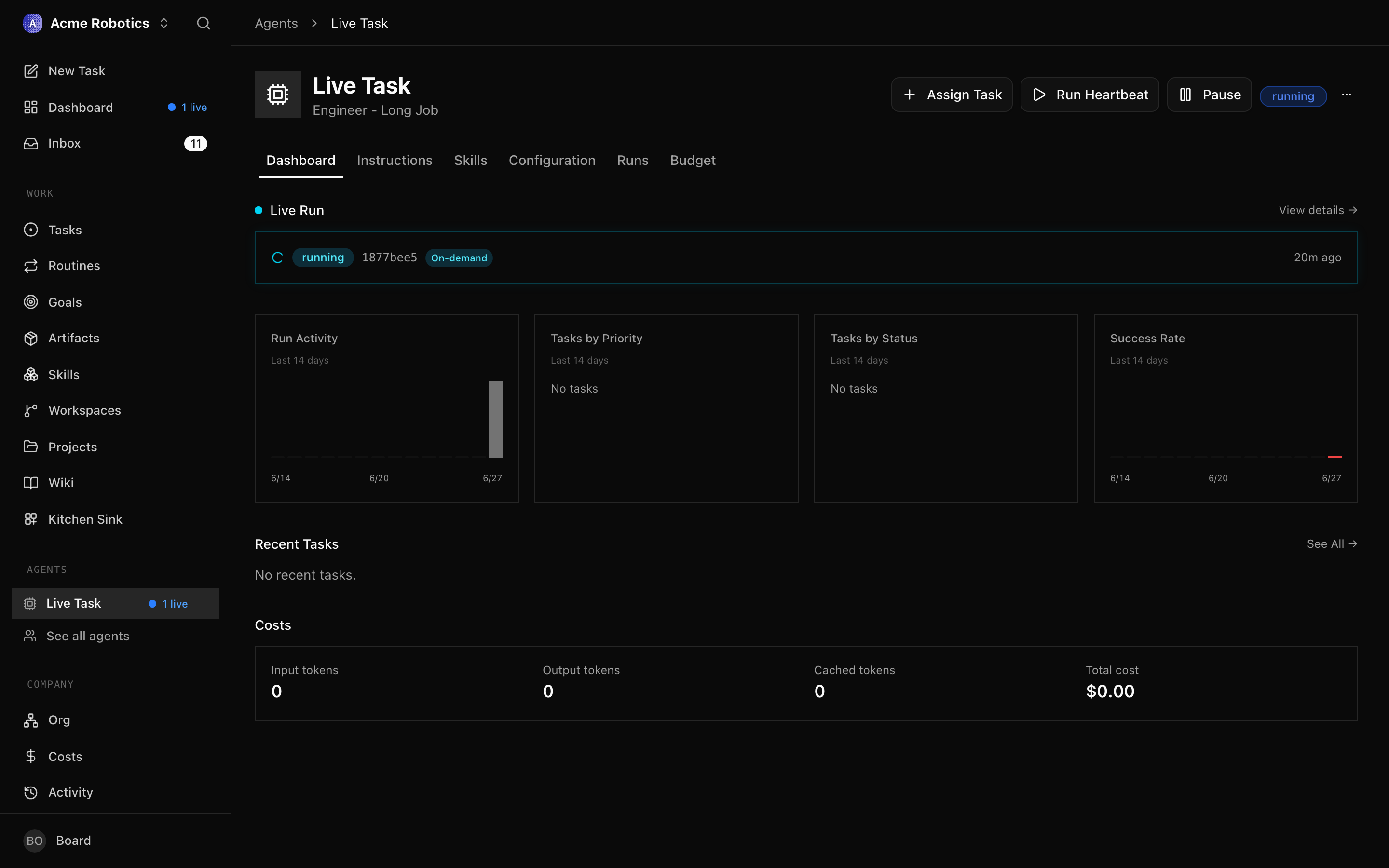This screenshot has width=1389, height=868.
Task: Open Projects folder icon
Action: click(x=31, y=447)
